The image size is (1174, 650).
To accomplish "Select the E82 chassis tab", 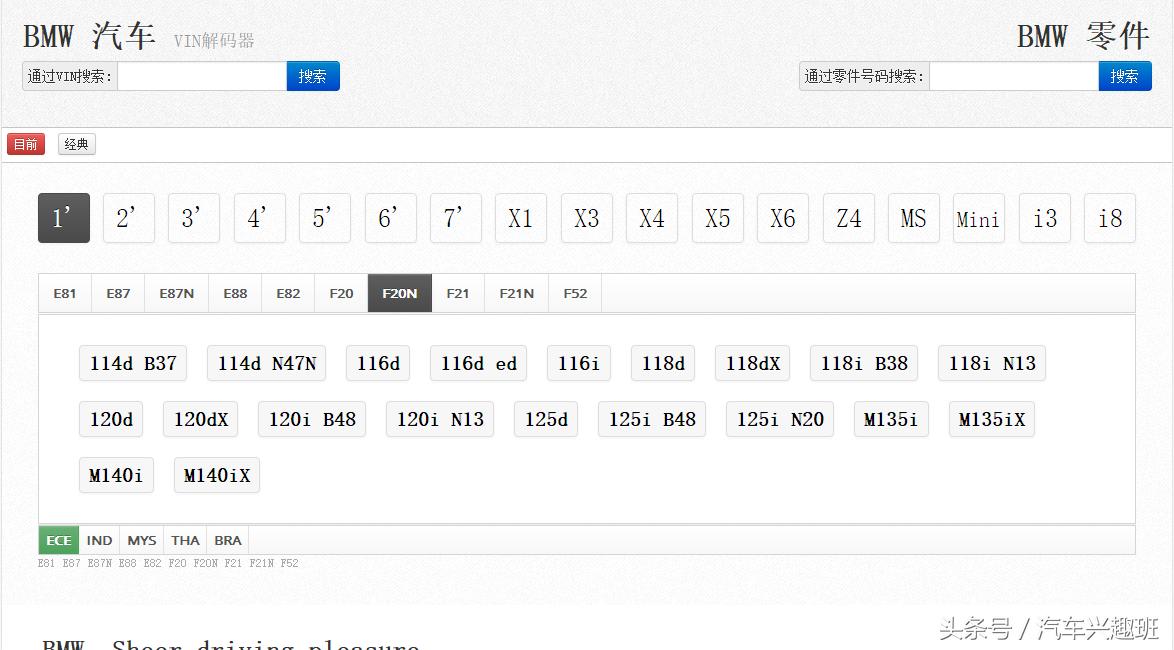I will (x=288, y=294).
